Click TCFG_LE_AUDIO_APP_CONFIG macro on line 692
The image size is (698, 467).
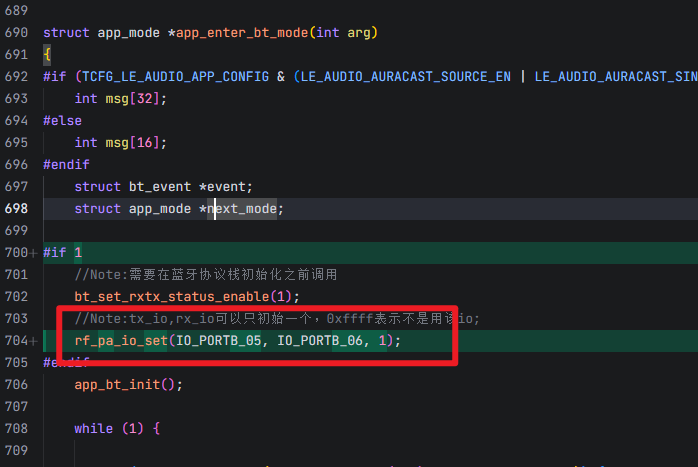pyautogui.click(x=176, y=77)
